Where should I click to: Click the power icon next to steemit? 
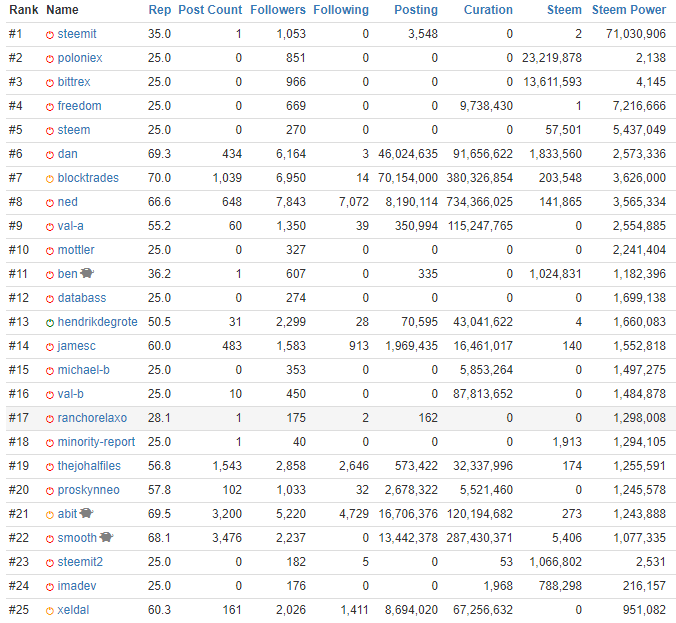pos(50,35)
